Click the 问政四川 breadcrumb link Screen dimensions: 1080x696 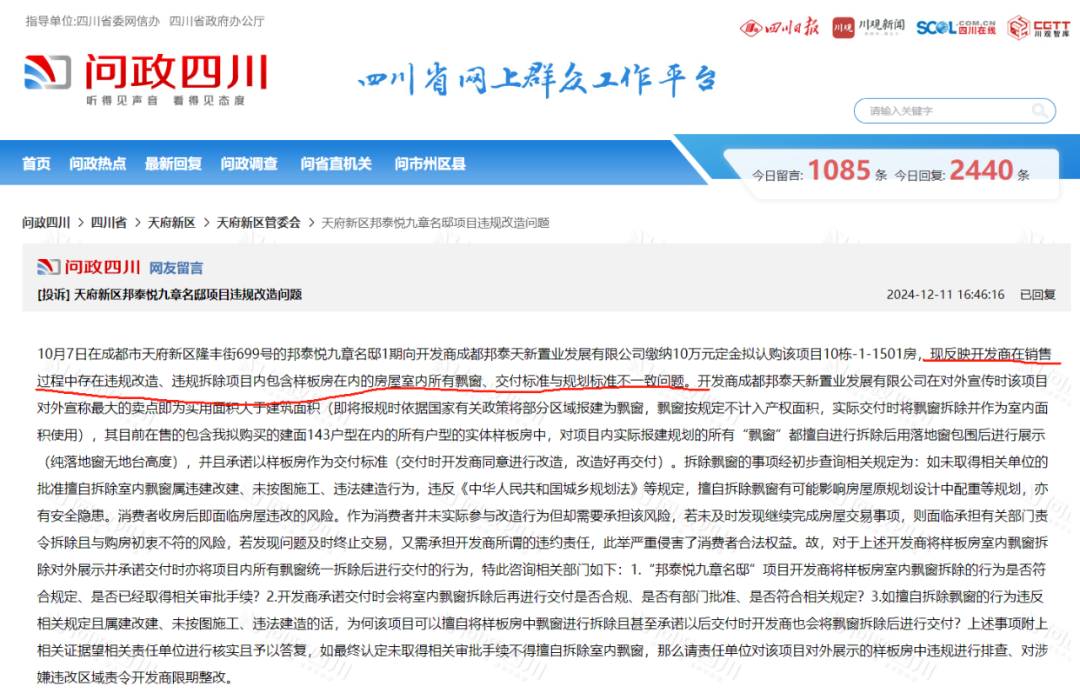click(x=46, y=223)
